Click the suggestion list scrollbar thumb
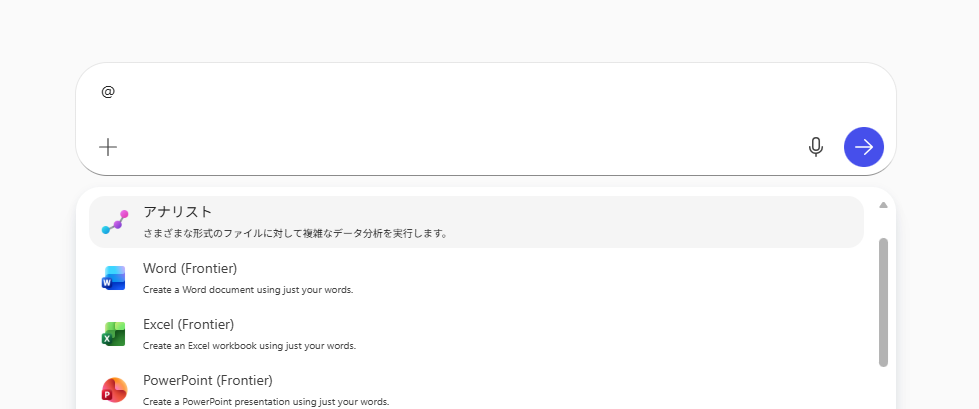The width and height of the screenshot is (979, 409). [883, 302]
